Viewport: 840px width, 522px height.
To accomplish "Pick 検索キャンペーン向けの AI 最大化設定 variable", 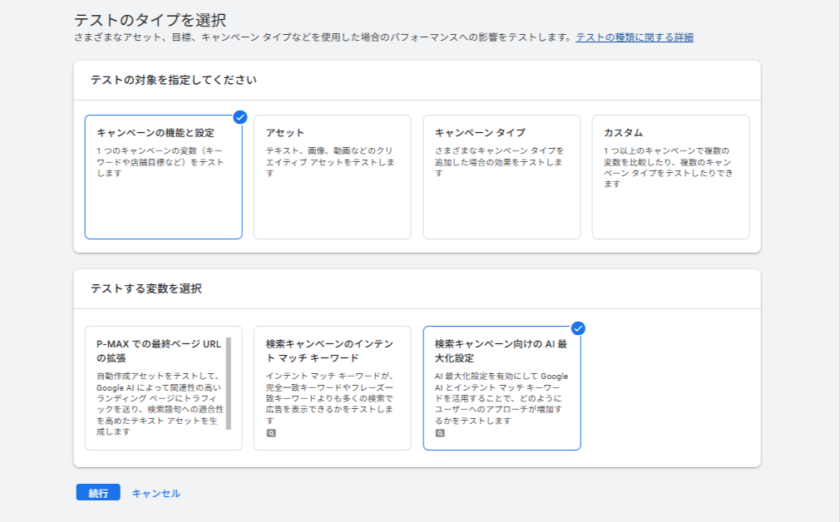I will point(501,388).
